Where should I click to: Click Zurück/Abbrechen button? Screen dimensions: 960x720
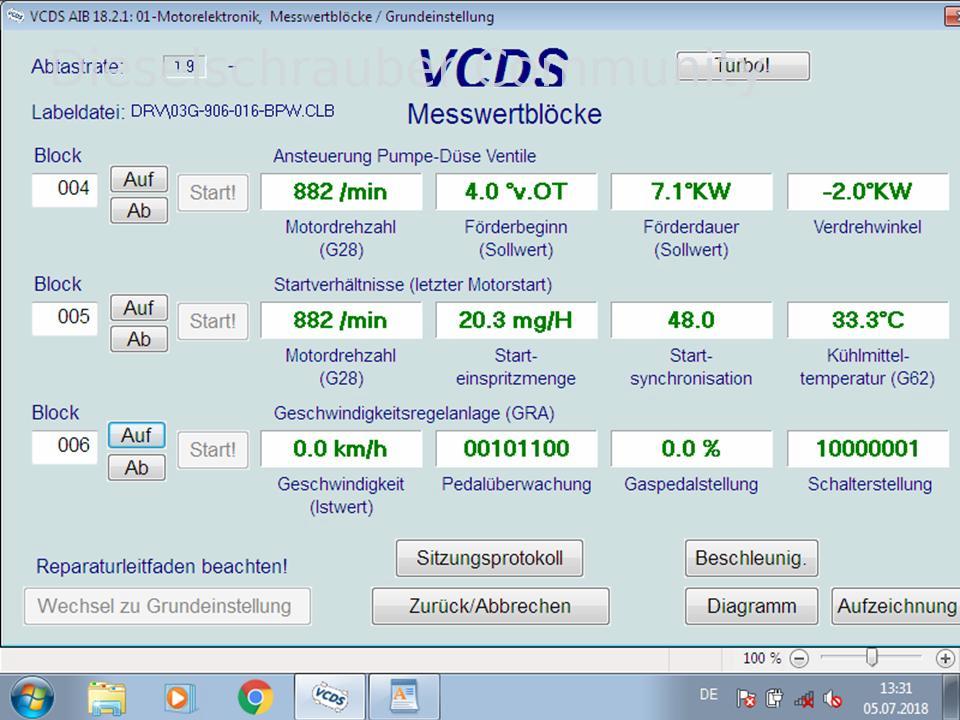coord(490,606)
